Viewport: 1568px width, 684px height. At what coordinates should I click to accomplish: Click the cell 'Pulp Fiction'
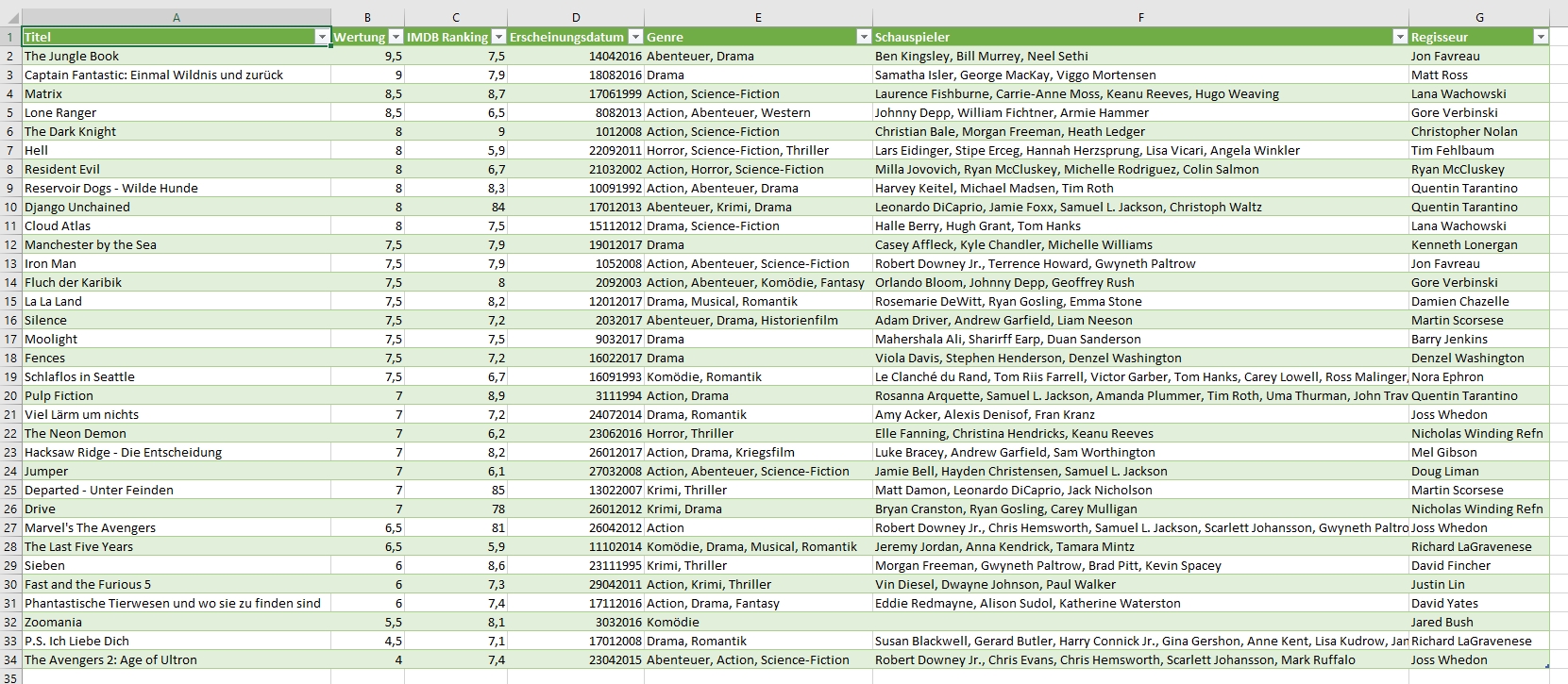tap(177, 395)
